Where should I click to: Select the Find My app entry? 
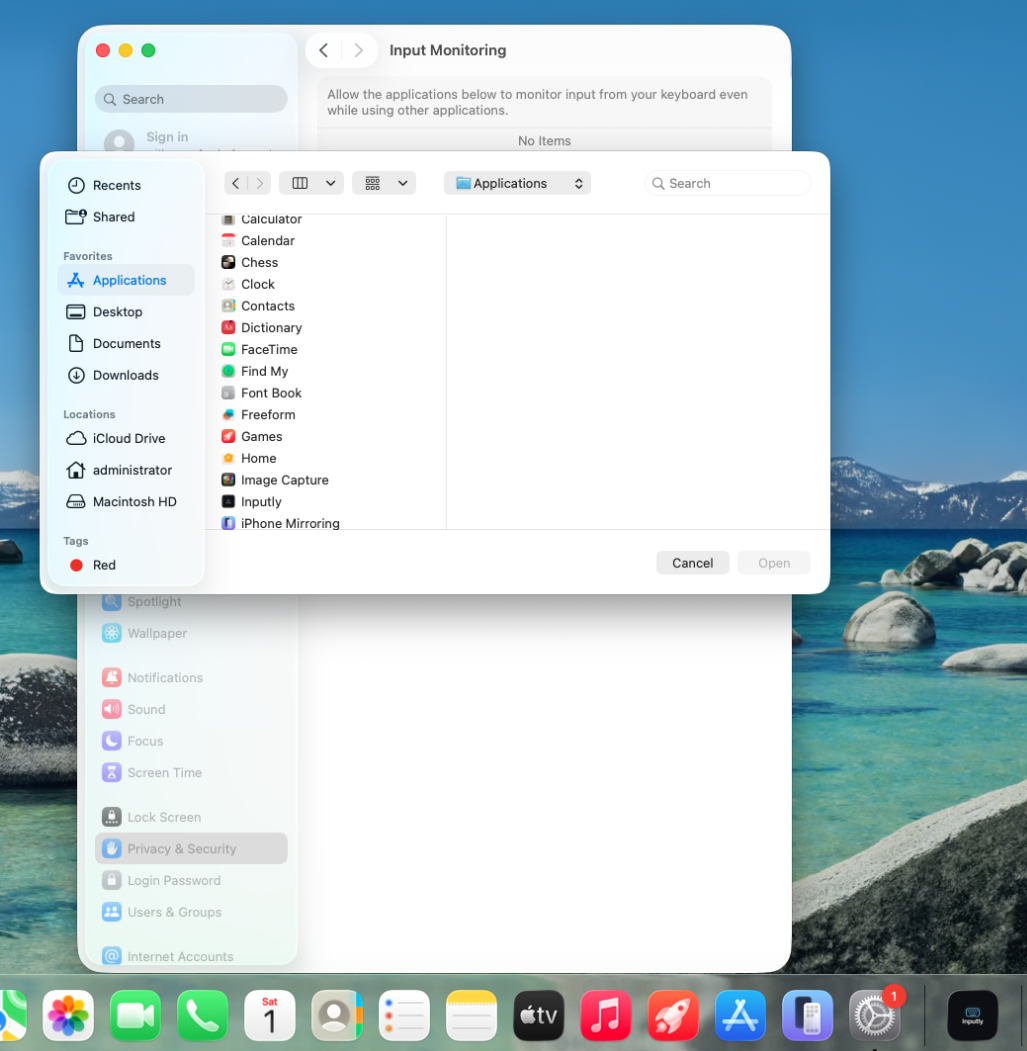pyautogui.click(x=264, y=371)
